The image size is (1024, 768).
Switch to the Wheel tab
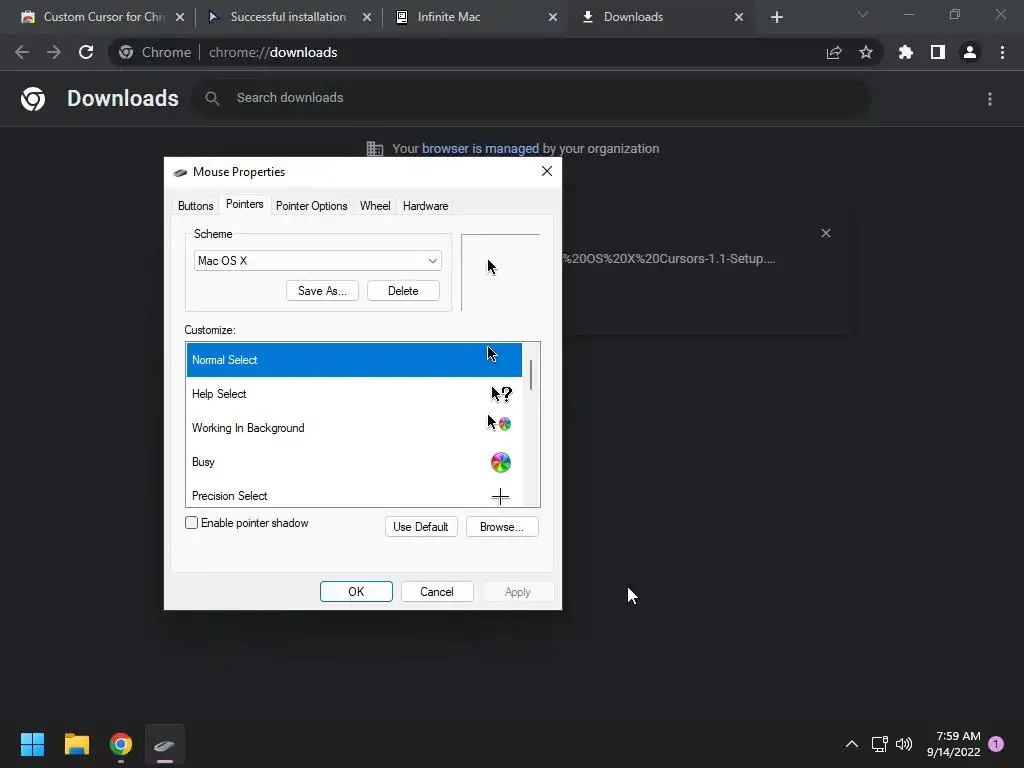click(375, 206)
